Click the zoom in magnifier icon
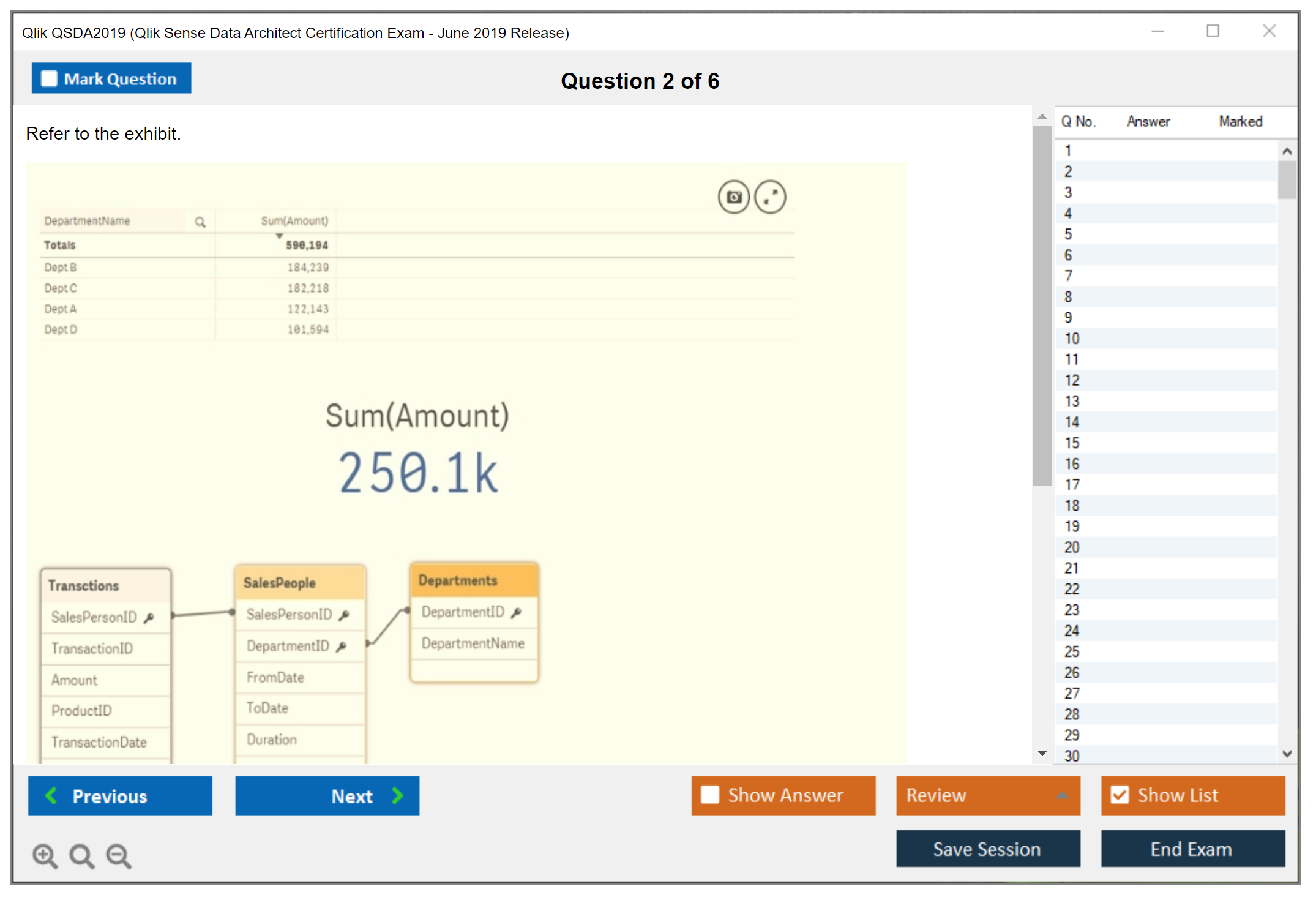This screenshot has height=900, width=1316. pos(45,855)
